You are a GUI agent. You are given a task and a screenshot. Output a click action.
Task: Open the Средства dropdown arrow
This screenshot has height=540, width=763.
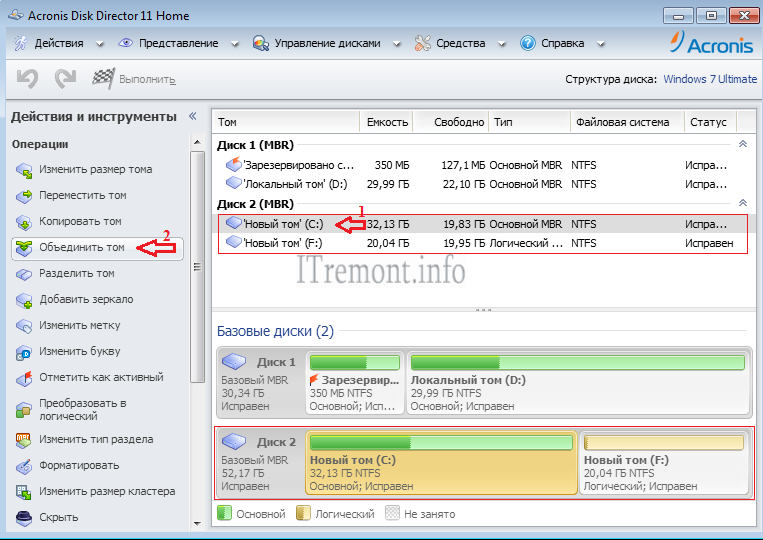tap(502, 44)
